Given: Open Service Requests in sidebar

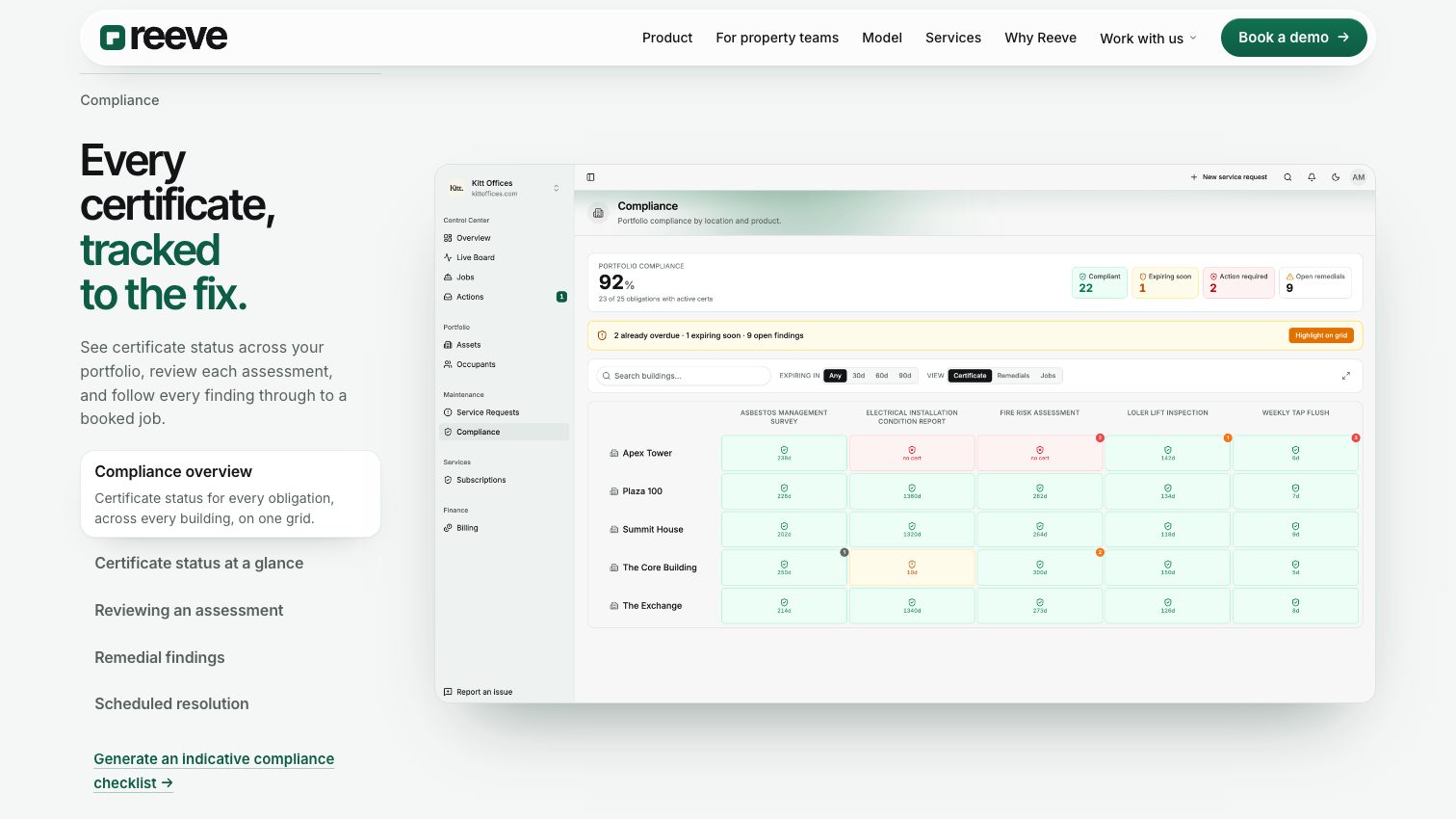Looking at the screenshot, I should point(504,412).
